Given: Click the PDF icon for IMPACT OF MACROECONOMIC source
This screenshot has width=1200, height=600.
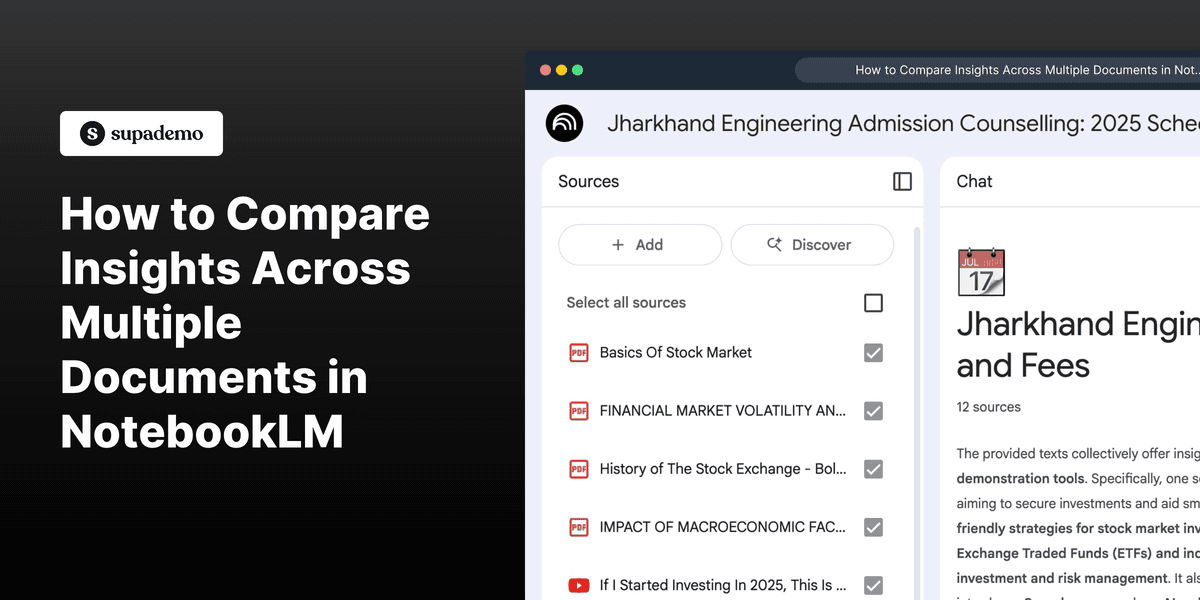Looking at the screenshot, I should [578, 527].
